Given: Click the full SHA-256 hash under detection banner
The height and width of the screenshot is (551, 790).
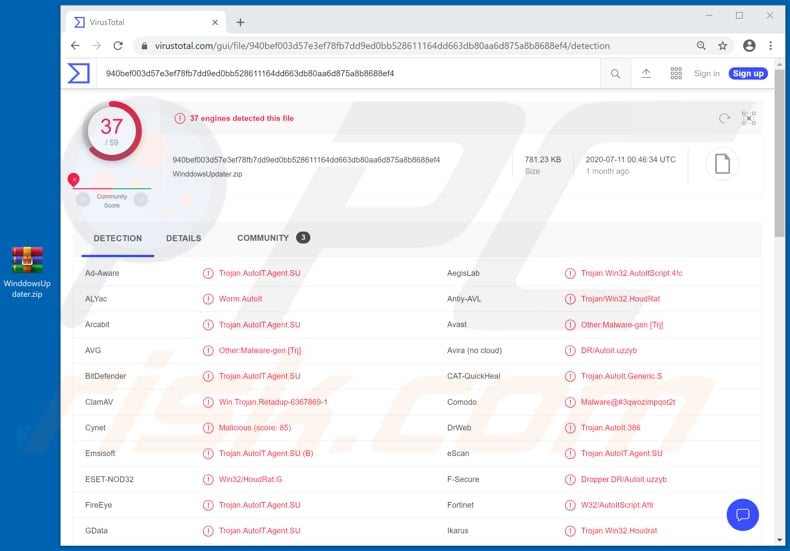Looking at the screenshot, I should [x=306, y=160].
